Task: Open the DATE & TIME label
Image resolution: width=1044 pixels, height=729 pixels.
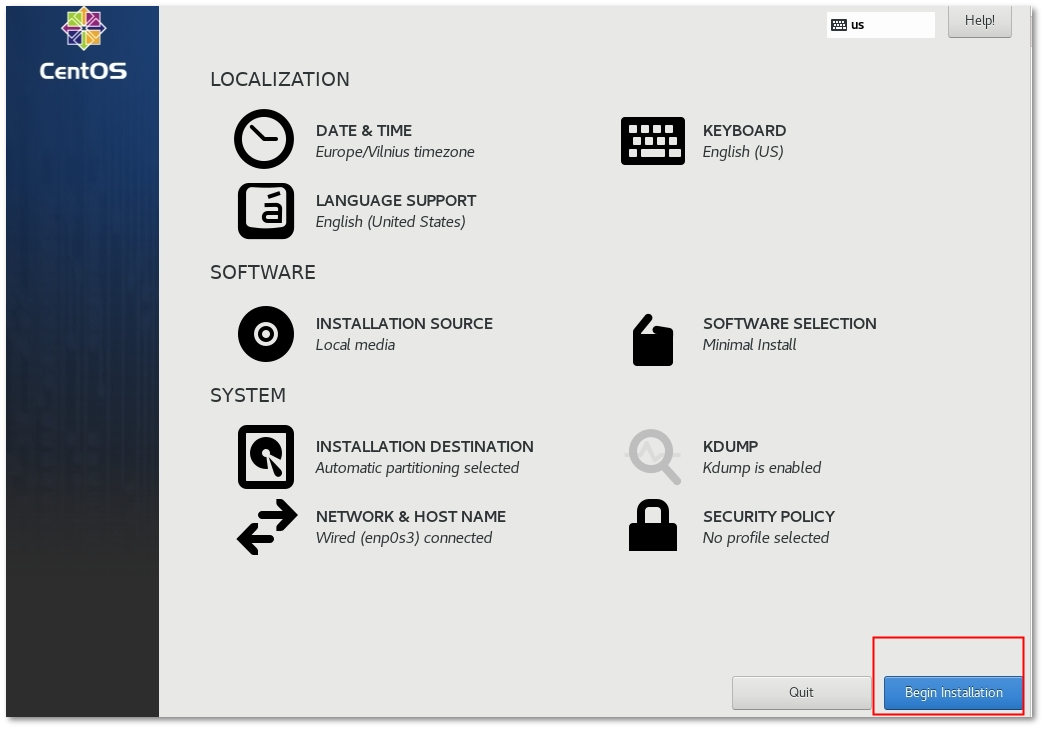Action: tap(363, 131)
